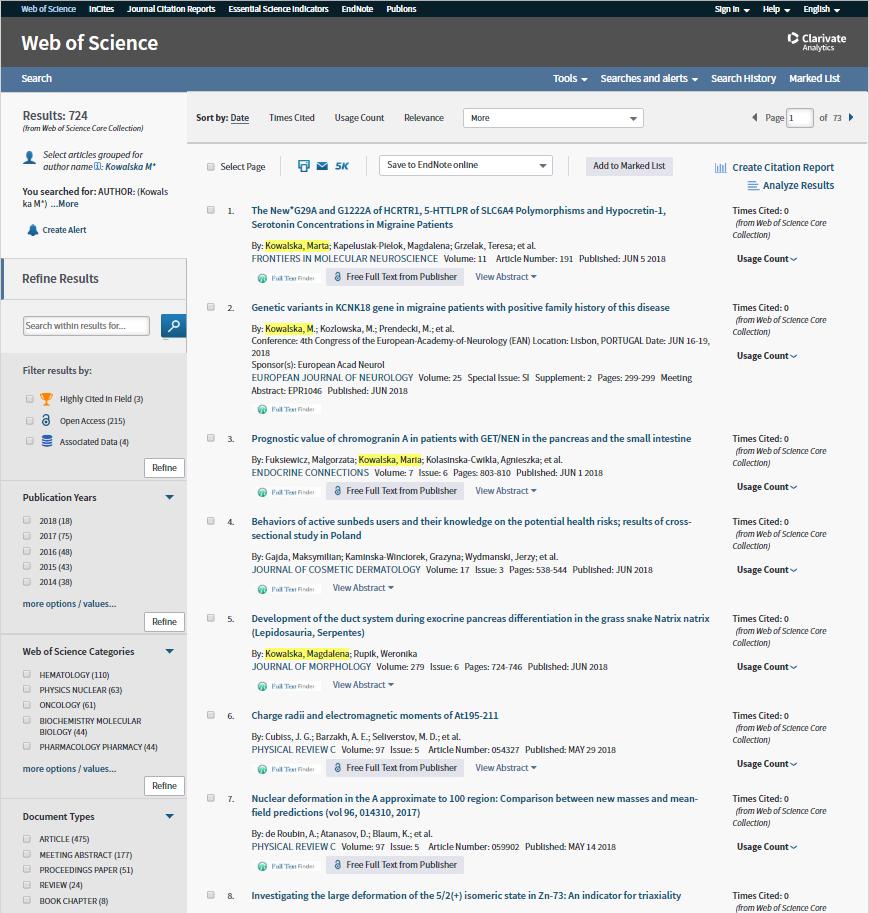
Task: Enable the Open Access filter checkbox
Action: pyautogui.click(x=30, y=420)
